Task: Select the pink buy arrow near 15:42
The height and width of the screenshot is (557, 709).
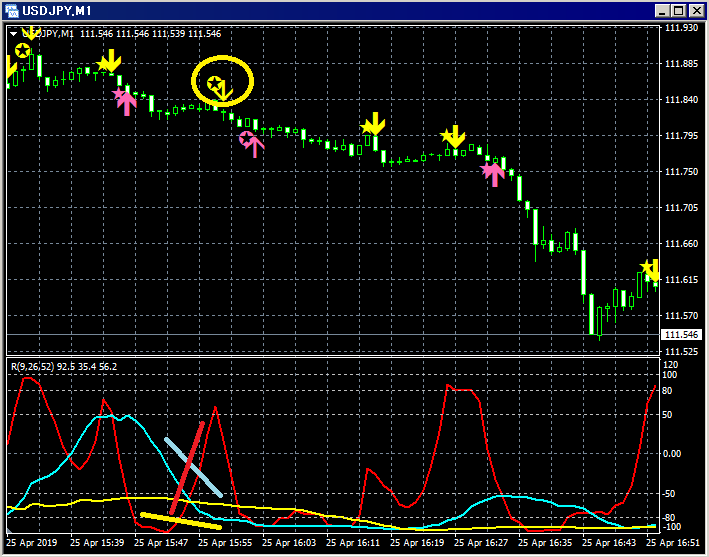Action: click(127, 104)
